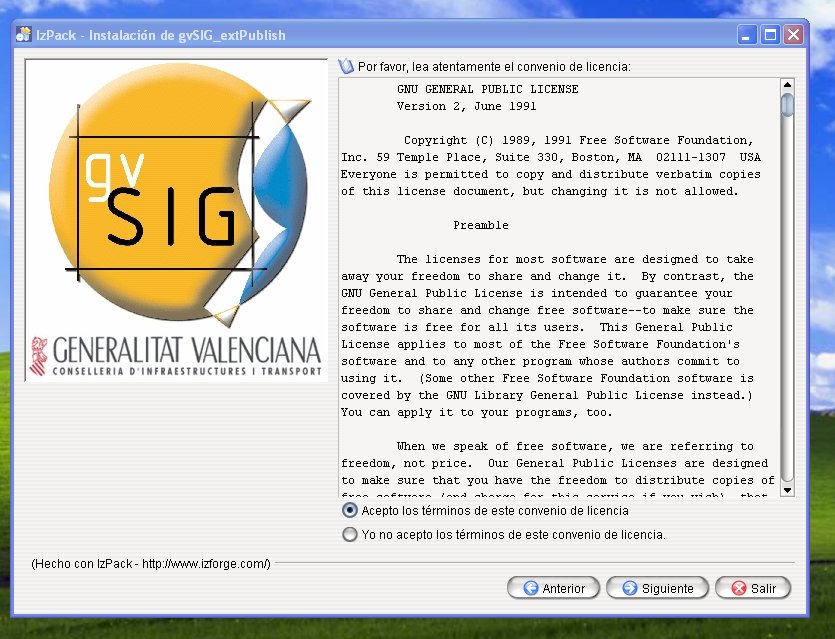Click the book icon beside the license instruction
This screenshot has width=835, height=639.
tap(346, 66)
